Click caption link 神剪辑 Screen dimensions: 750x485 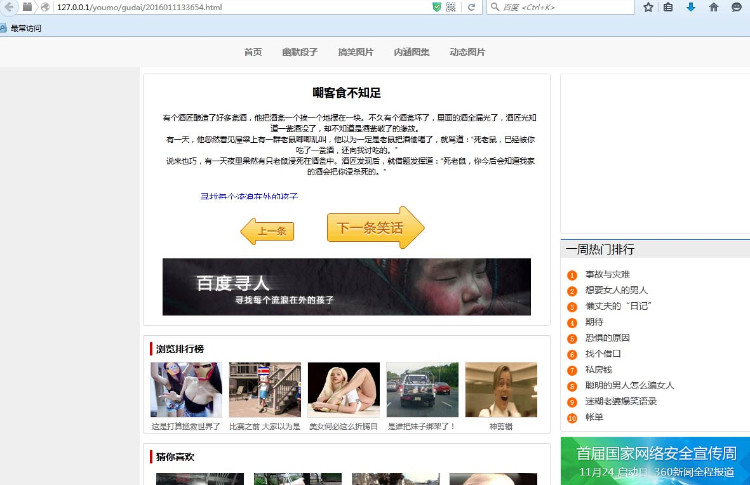[x=501, y=426]
